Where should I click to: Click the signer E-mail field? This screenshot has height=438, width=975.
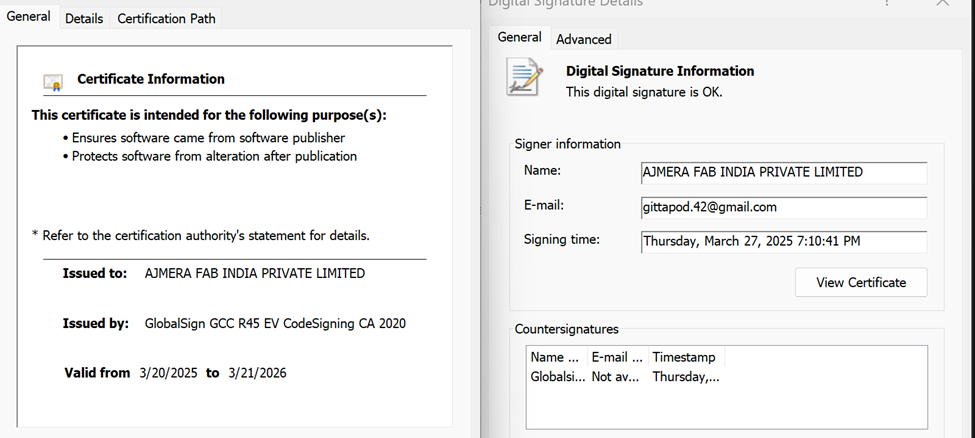pyautogui.click(x=783, y=207)
